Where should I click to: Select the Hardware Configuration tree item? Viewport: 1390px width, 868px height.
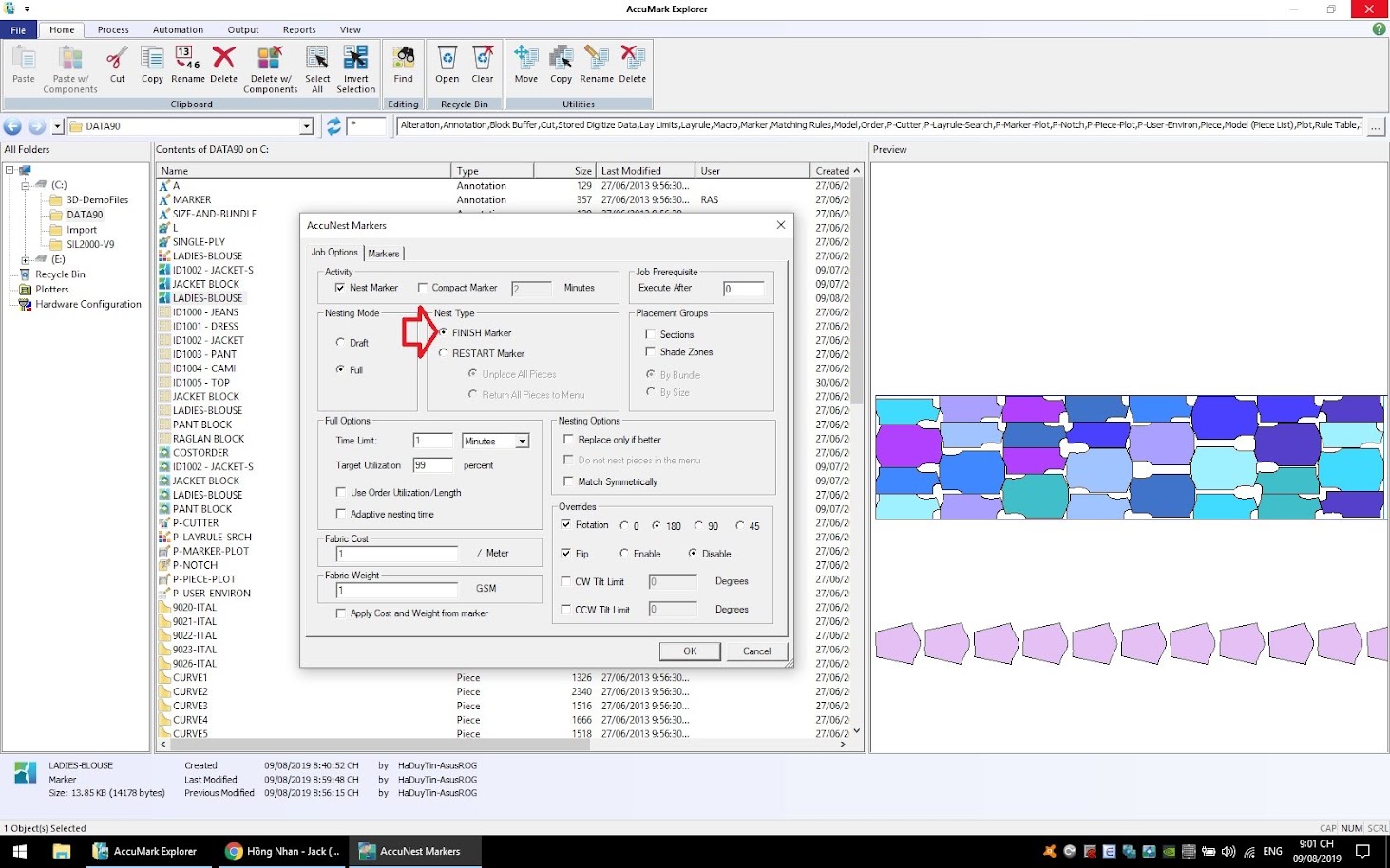(x=88, y=304)
